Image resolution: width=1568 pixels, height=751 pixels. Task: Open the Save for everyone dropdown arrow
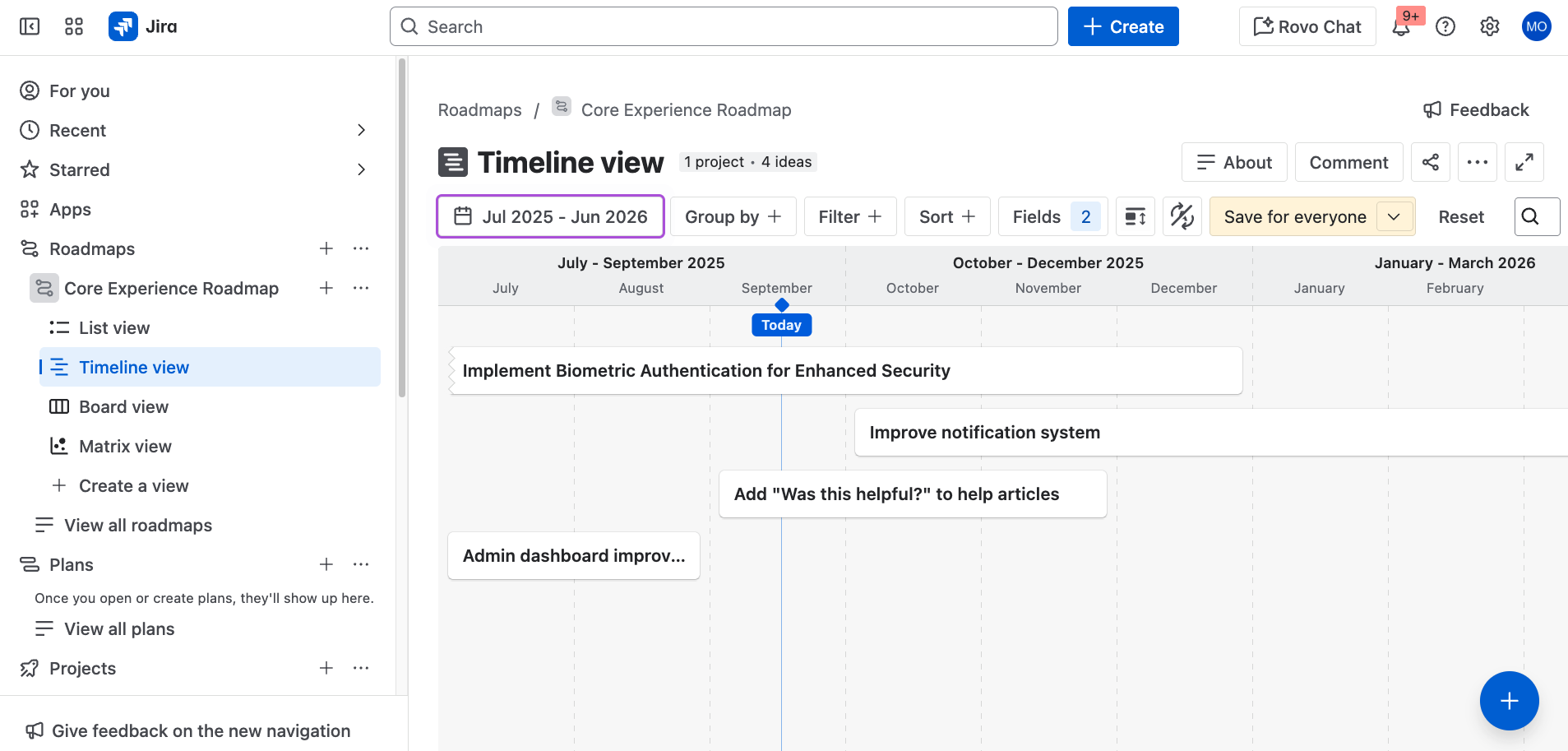pos(1395,216)
